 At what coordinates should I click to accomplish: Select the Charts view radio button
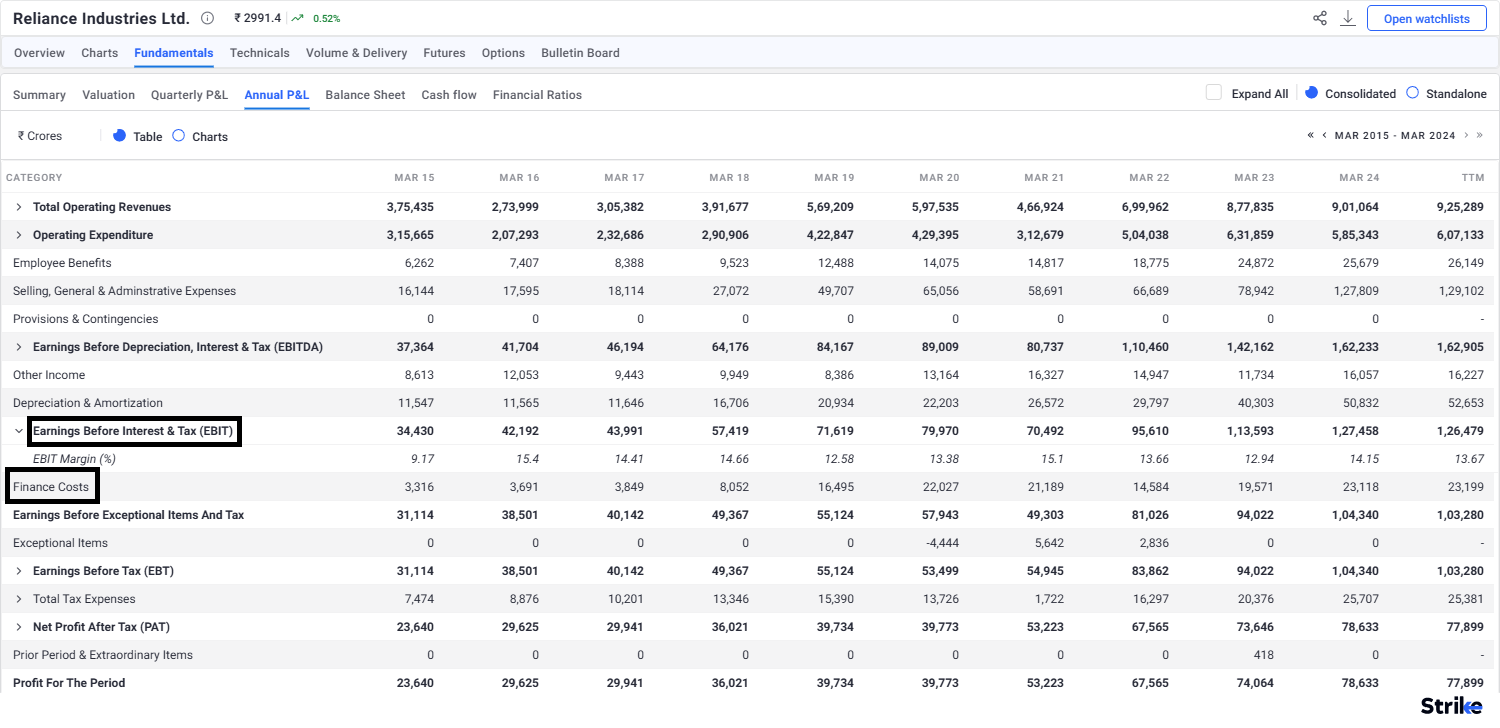178,136
